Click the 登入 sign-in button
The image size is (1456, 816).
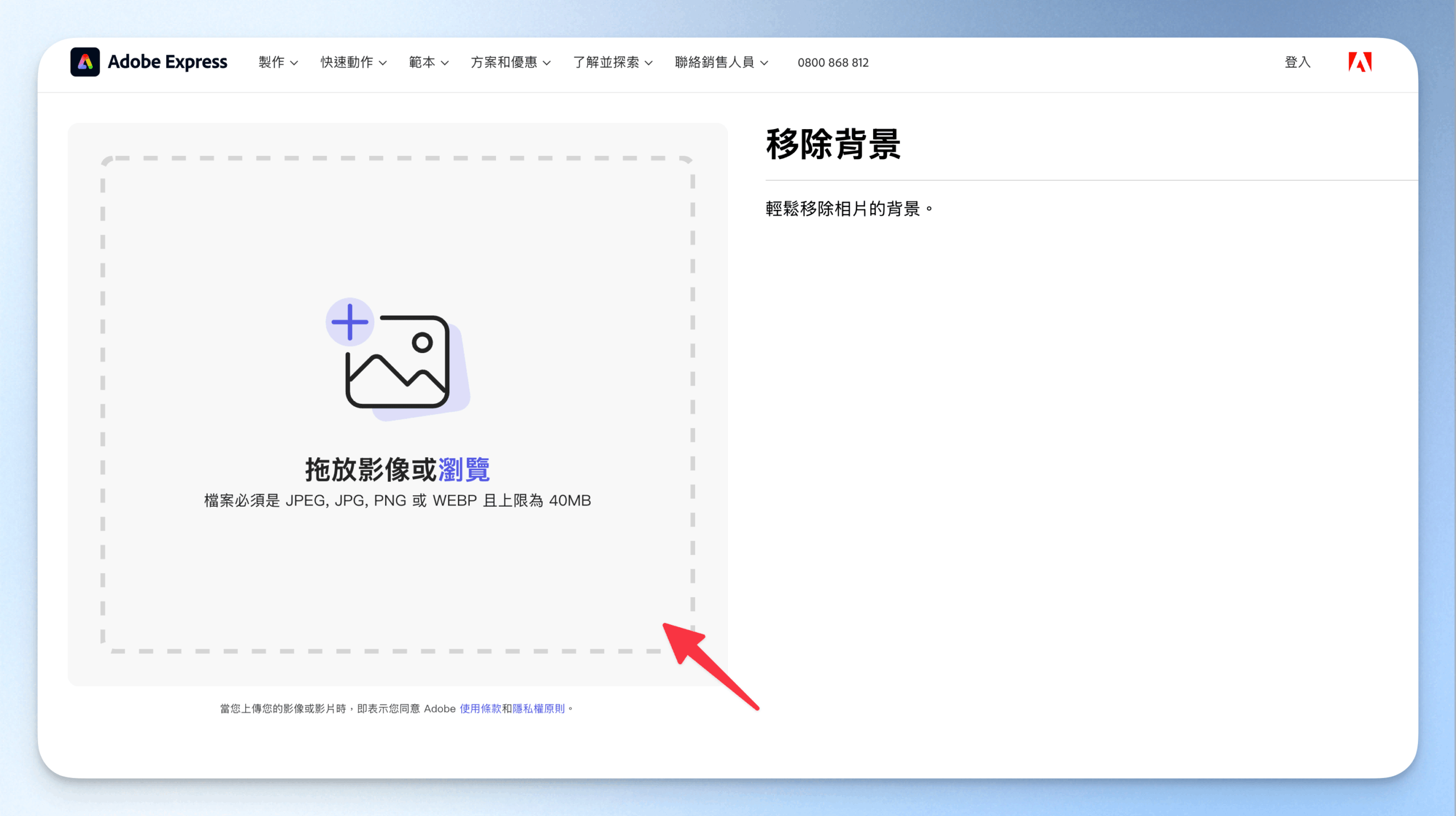1297,62
